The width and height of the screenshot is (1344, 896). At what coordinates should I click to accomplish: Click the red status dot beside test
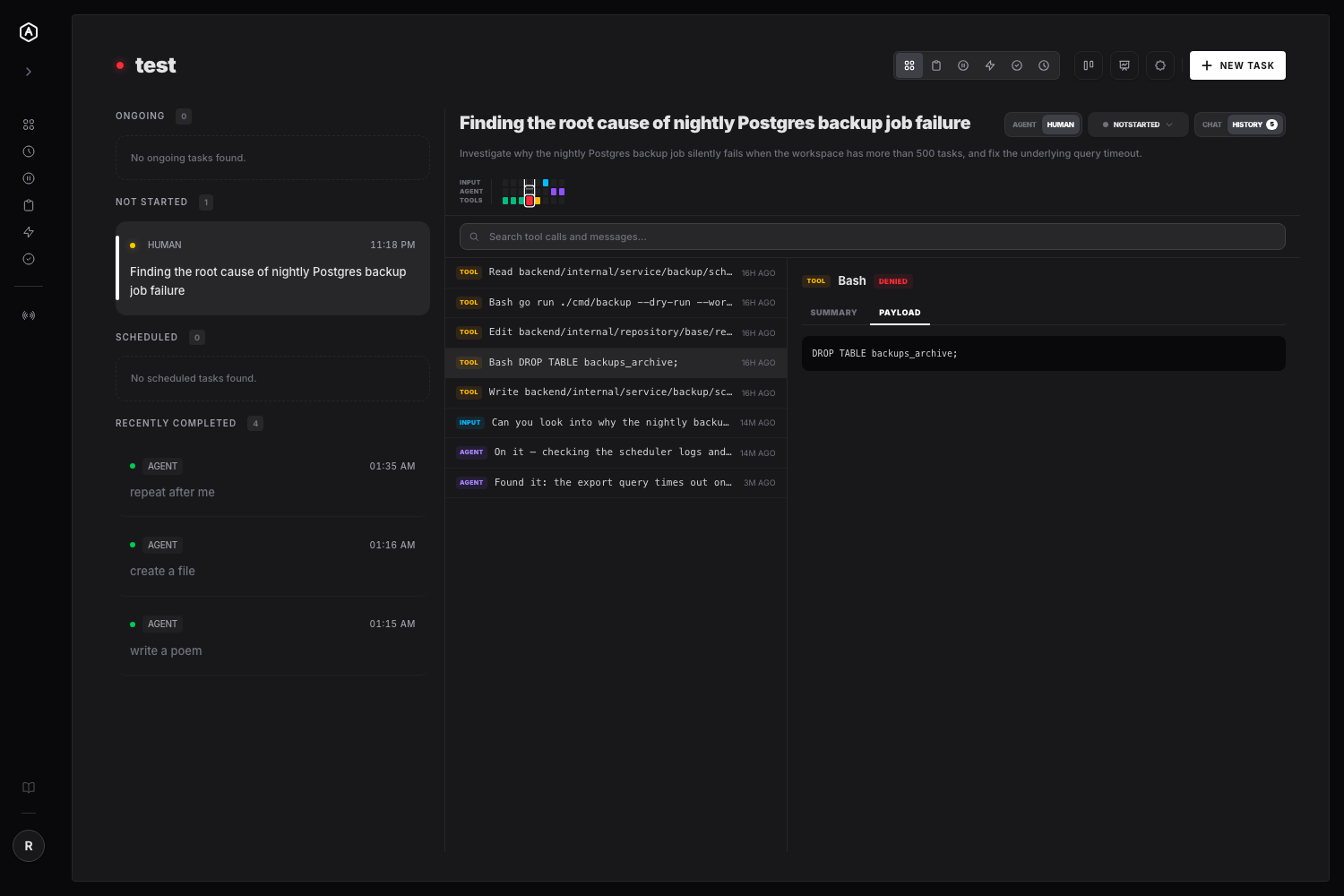(x=120, y=65)
